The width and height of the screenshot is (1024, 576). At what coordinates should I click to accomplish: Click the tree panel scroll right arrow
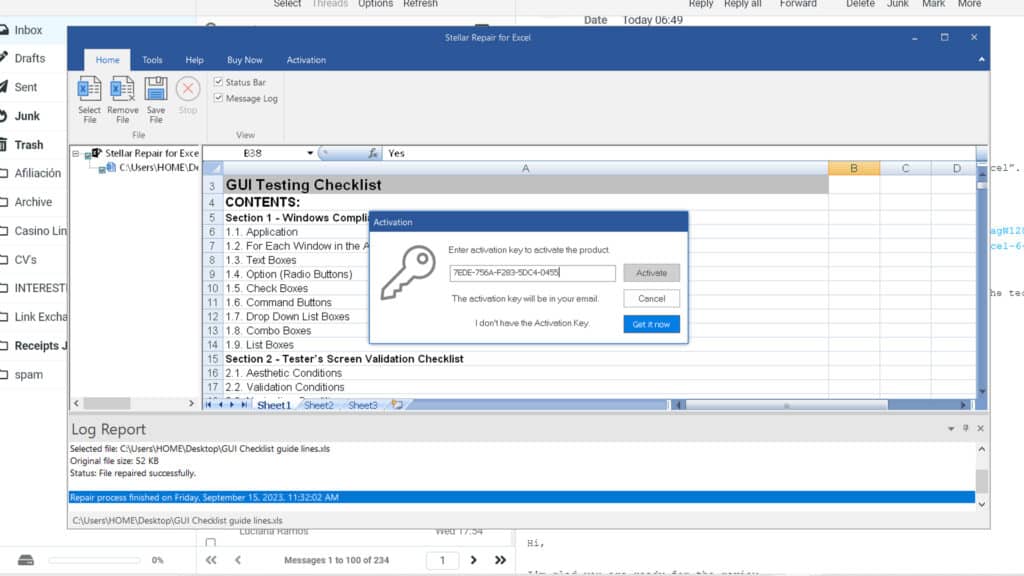coord(191,404)
